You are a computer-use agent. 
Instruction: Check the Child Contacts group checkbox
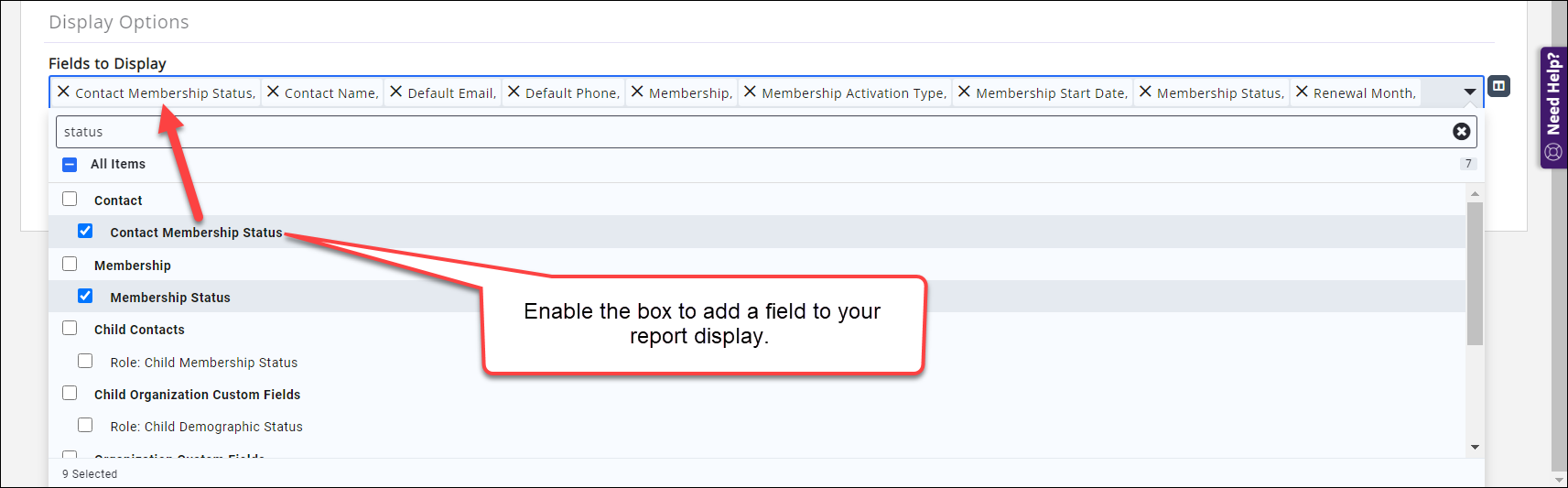click(70, 328)
